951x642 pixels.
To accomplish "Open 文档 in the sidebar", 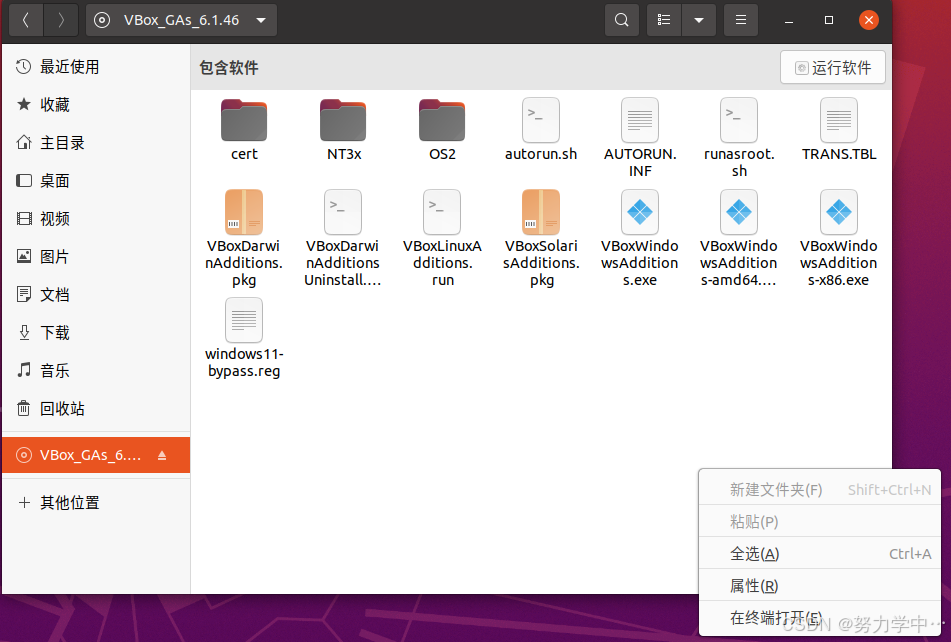I will coord(96,295).
